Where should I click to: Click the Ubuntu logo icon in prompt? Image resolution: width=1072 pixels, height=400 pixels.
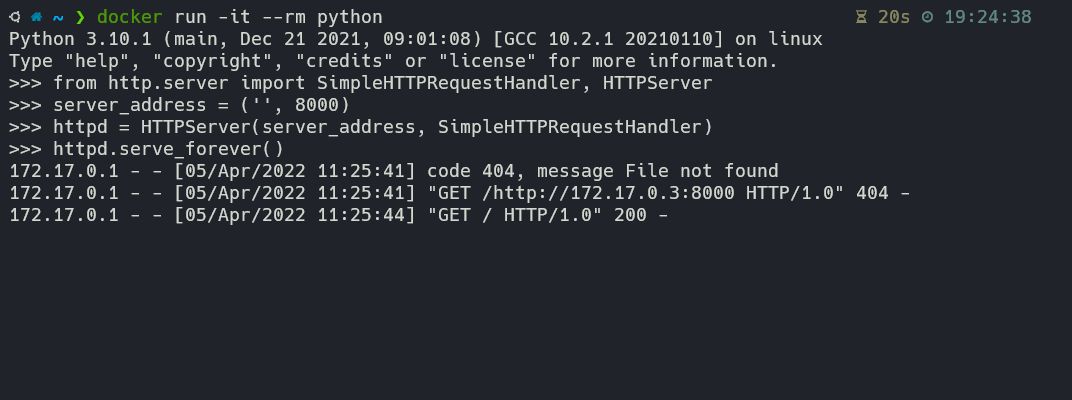click(x=15, y=17)
